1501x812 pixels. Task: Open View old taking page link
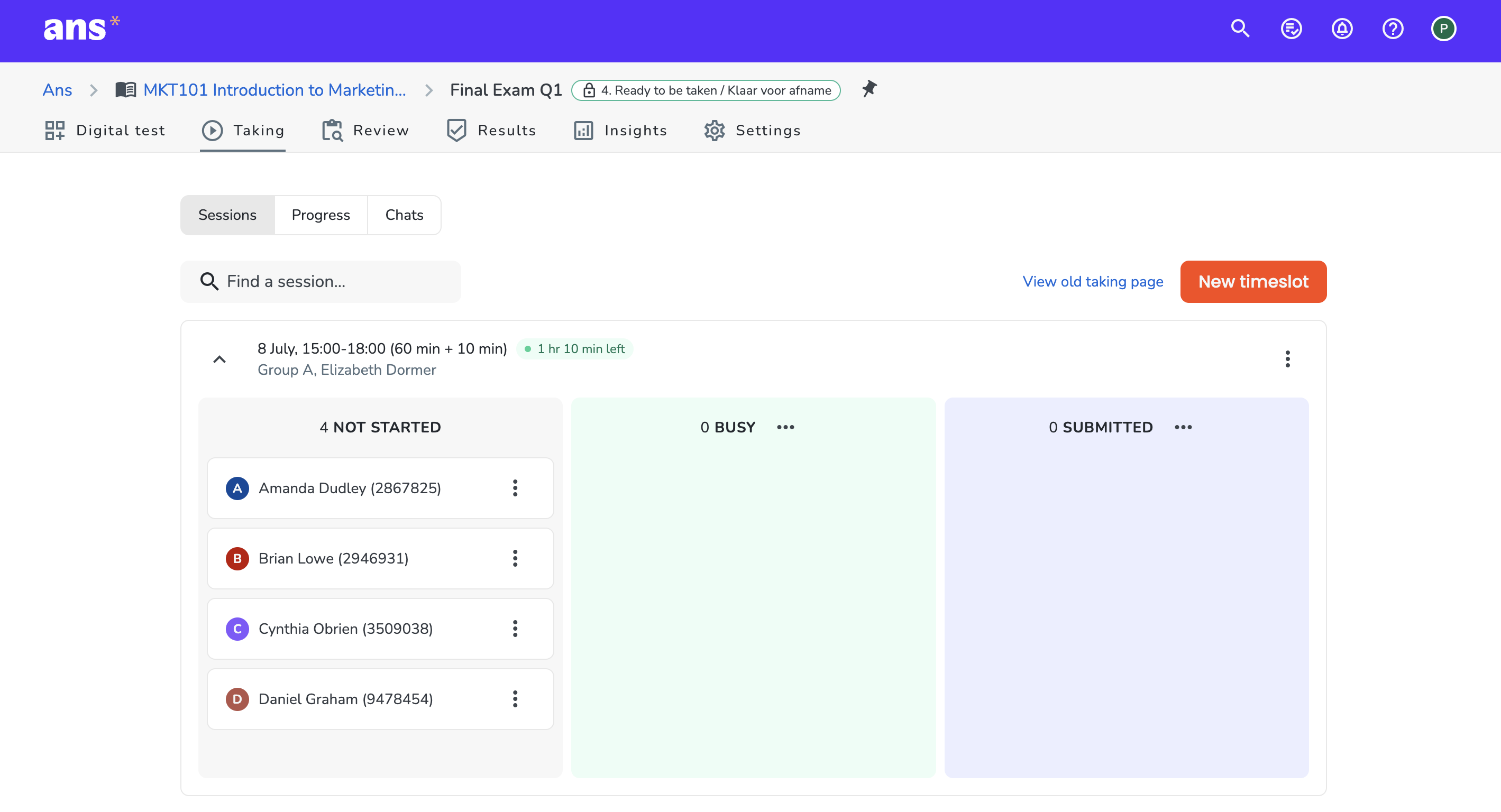tap(1093, 281)
